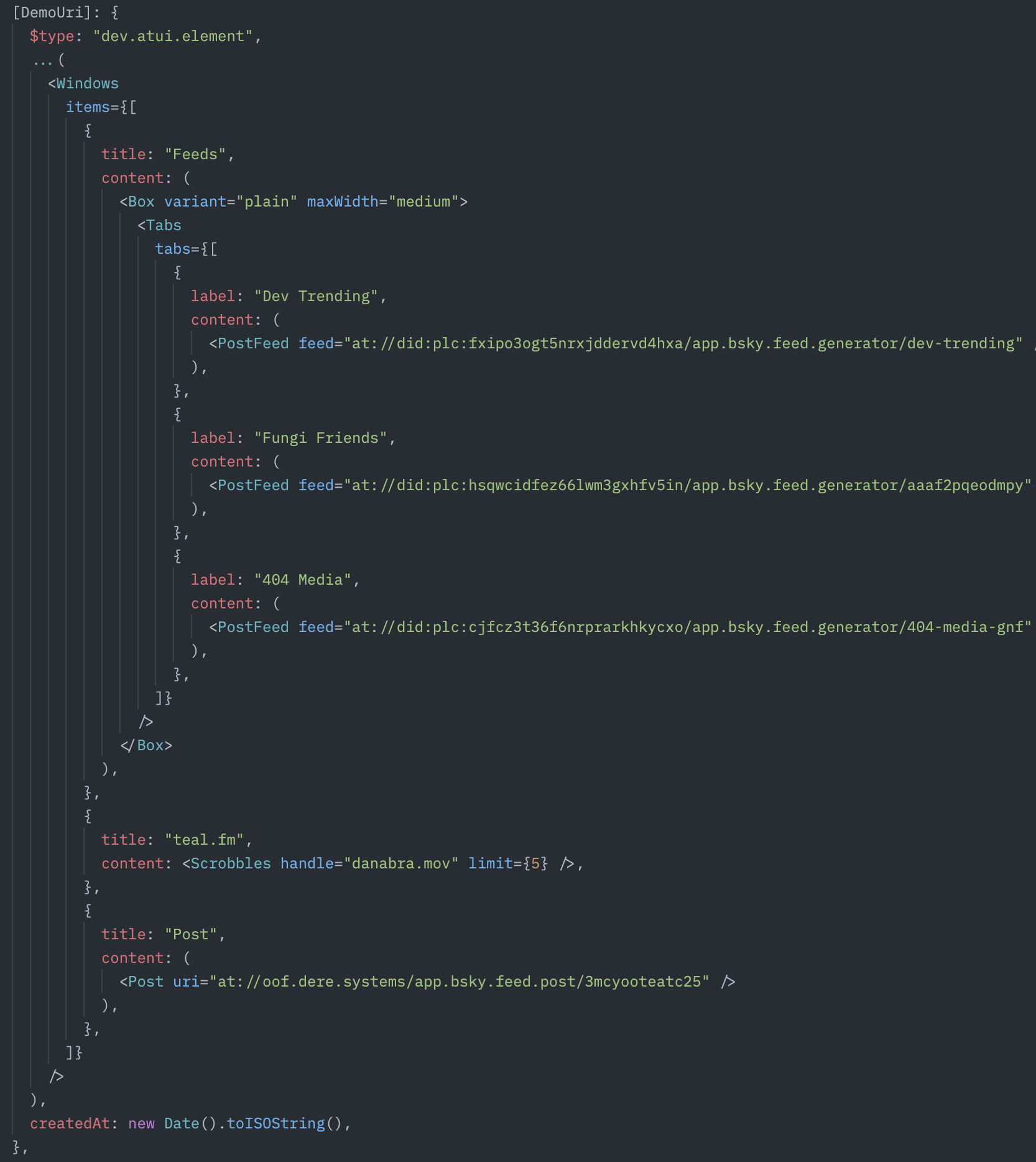Click the "404 Media" label string

click(302, 580)
